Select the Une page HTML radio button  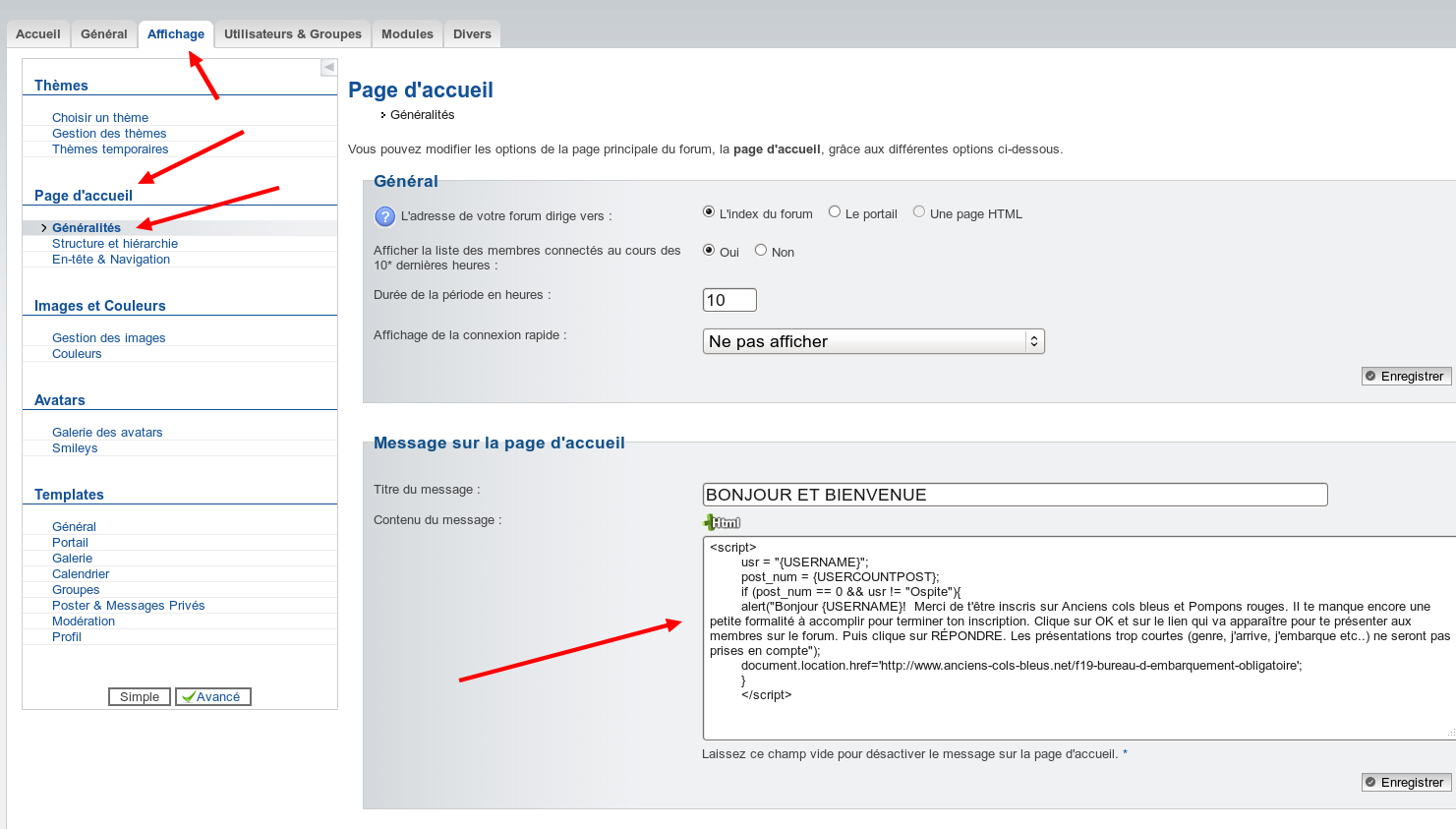[919, 211]
